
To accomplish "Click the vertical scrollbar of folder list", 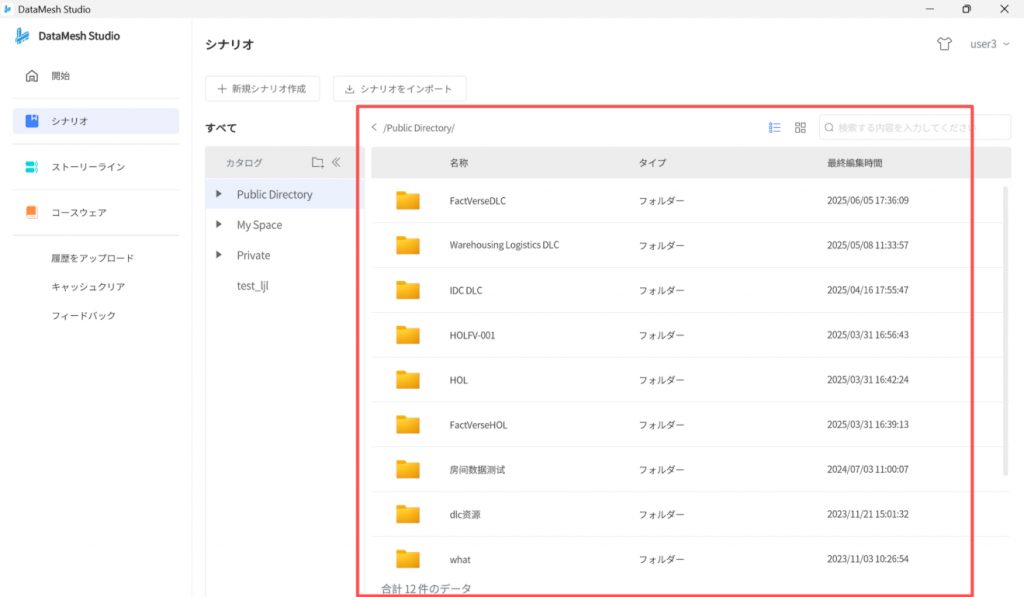I will pyautogui.click(x=1005, y=330).
